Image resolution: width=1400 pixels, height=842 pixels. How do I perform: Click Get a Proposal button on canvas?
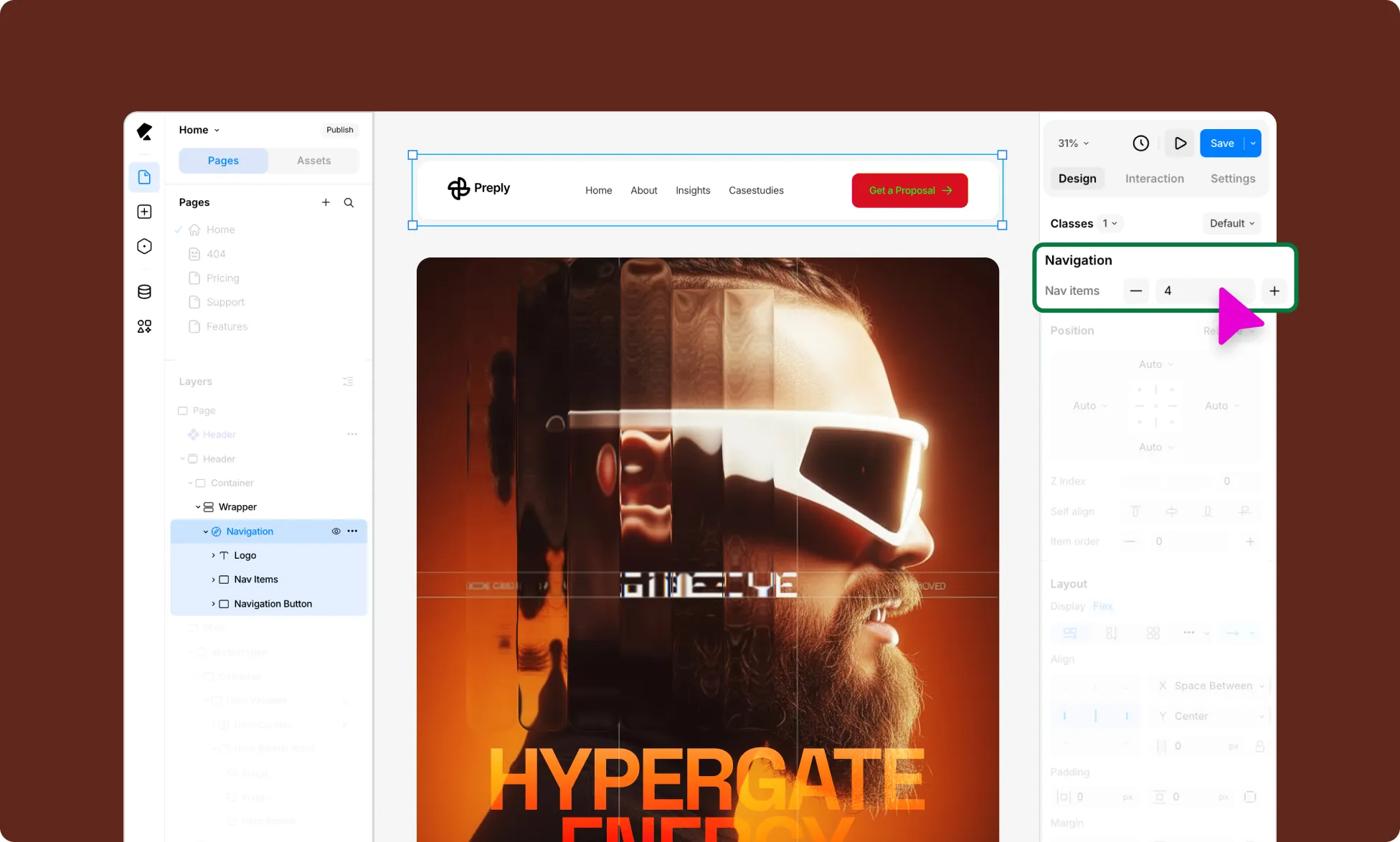[909, 191]
